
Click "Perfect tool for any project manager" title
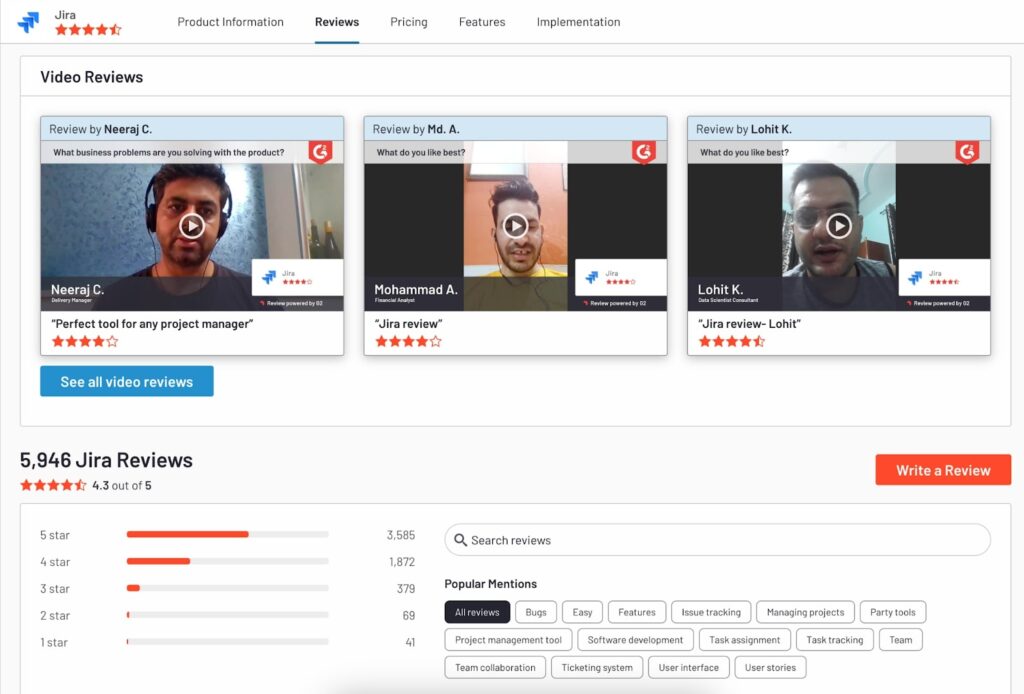click(152, 324)
